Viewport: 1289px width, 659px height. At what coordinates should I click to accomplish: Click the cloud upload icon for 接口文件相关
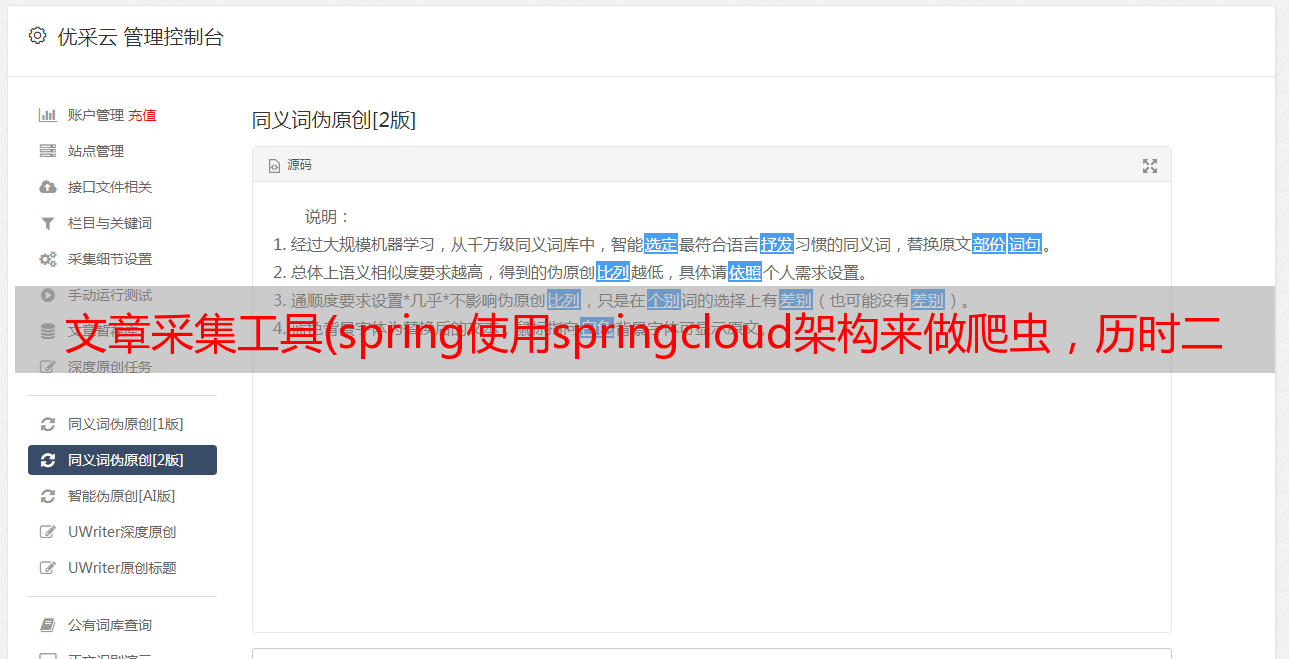[47, 187]
